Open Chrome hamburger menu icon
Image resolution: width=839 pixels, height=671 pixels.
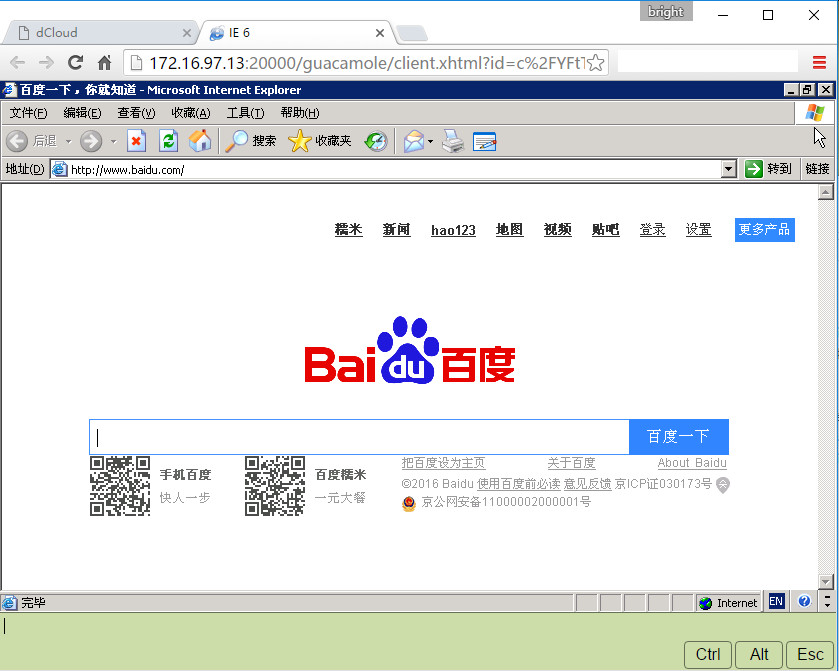click(x=819, y=63)
